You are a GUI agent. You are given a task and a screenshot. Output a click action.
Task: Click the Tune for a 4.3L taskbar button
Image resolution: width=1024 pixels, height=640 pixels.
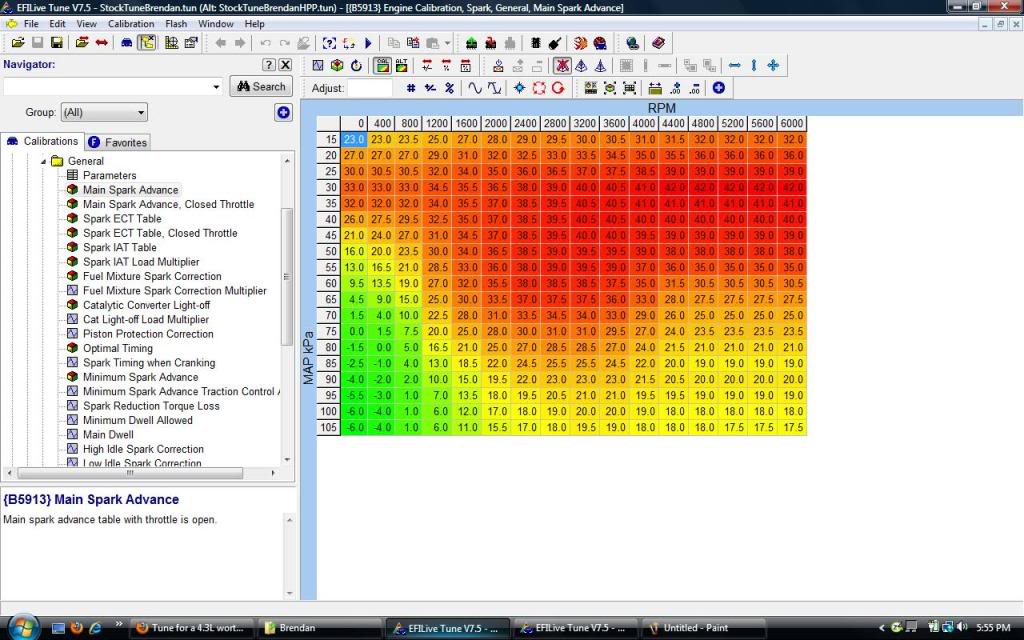pos(191,628)
